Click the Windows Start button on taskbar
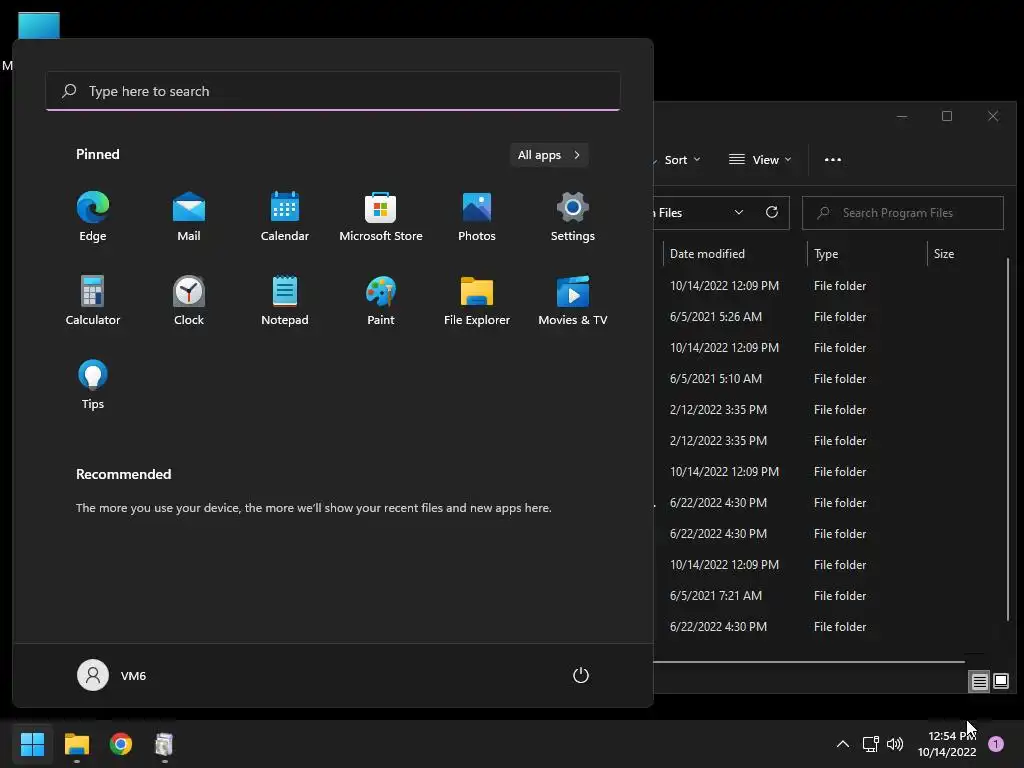1024x768 pixels. click(32, 744)
